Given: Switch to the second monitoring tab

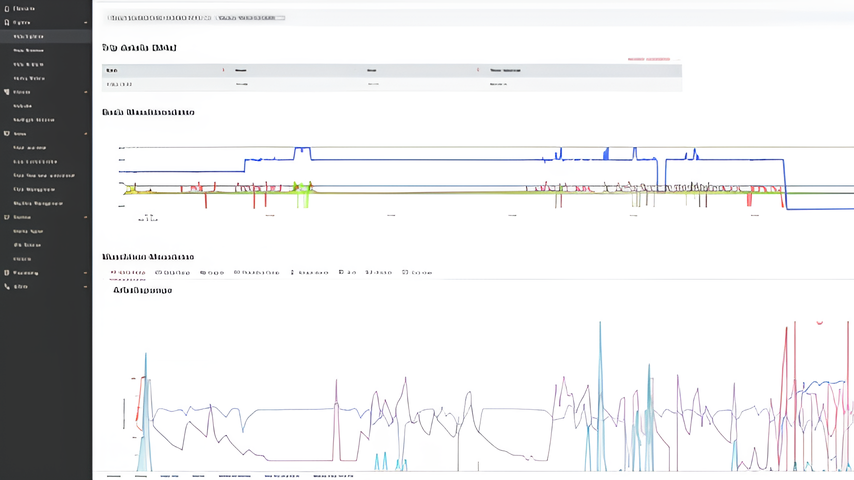Looking at the screenshot, I should (x=173, y=272).
